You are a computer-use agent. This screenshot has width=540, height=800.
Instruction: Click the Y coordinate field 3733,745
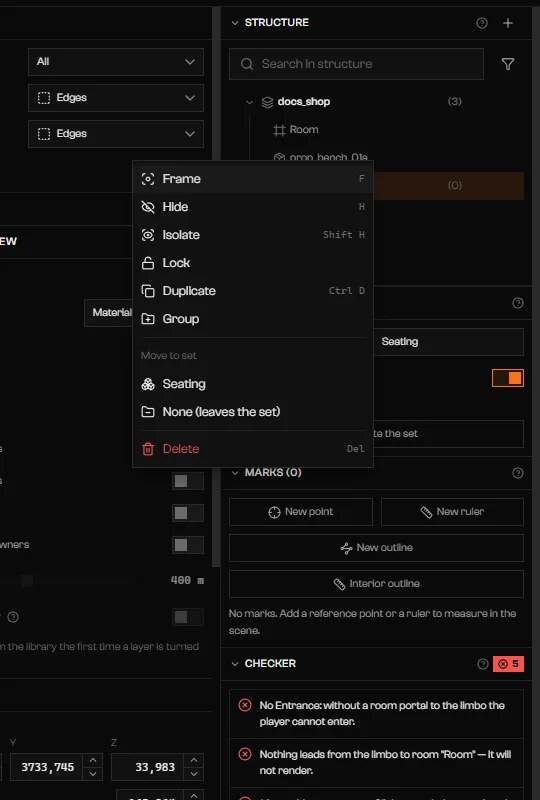click(x=47, y=767)
